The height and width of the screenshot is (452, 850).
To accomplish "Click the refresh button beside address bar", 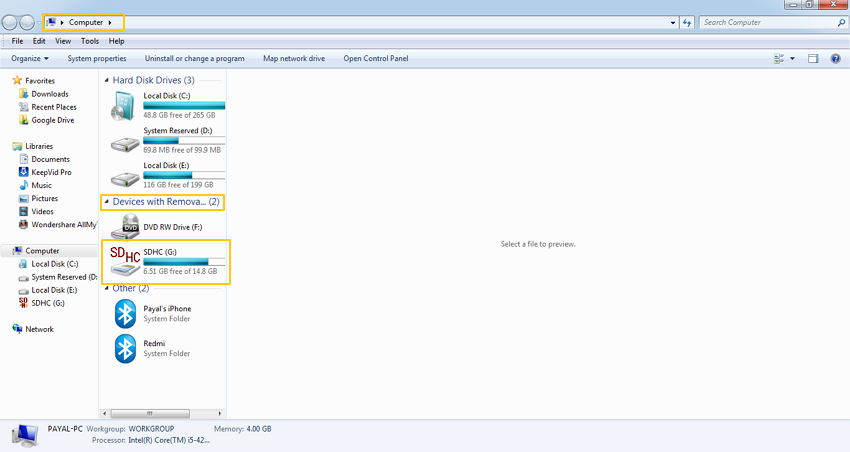I will pyautogui.click(x=687, y=23).
